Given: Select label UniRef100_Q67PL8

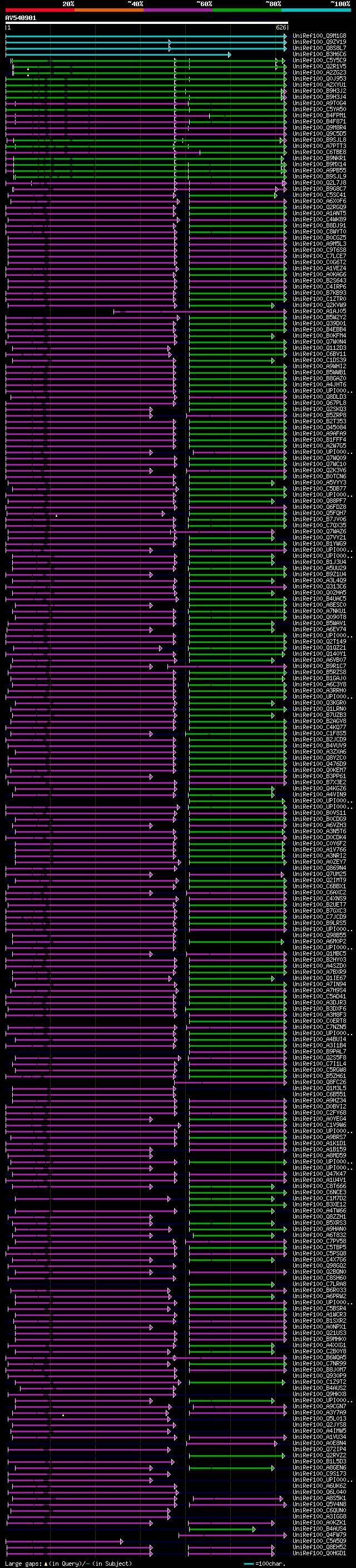Looking at the screenshot, I should pyautogui.click(x=319, y=403).
